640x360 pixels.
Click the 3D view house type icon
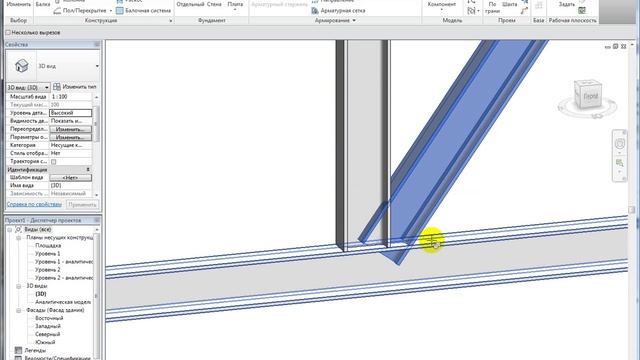coord(21,66)
